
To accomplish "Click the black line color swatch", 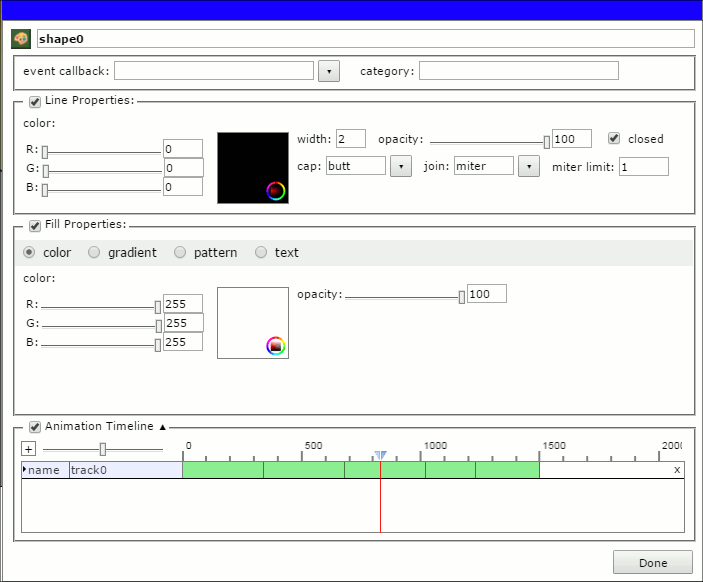I will click(x=253, y=168).
